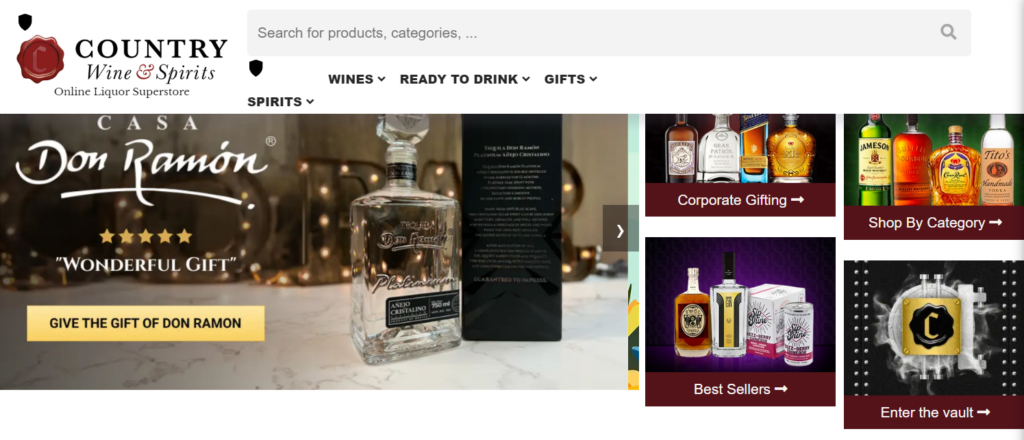Click the search magnifying glass icon

tap(948, 32)
